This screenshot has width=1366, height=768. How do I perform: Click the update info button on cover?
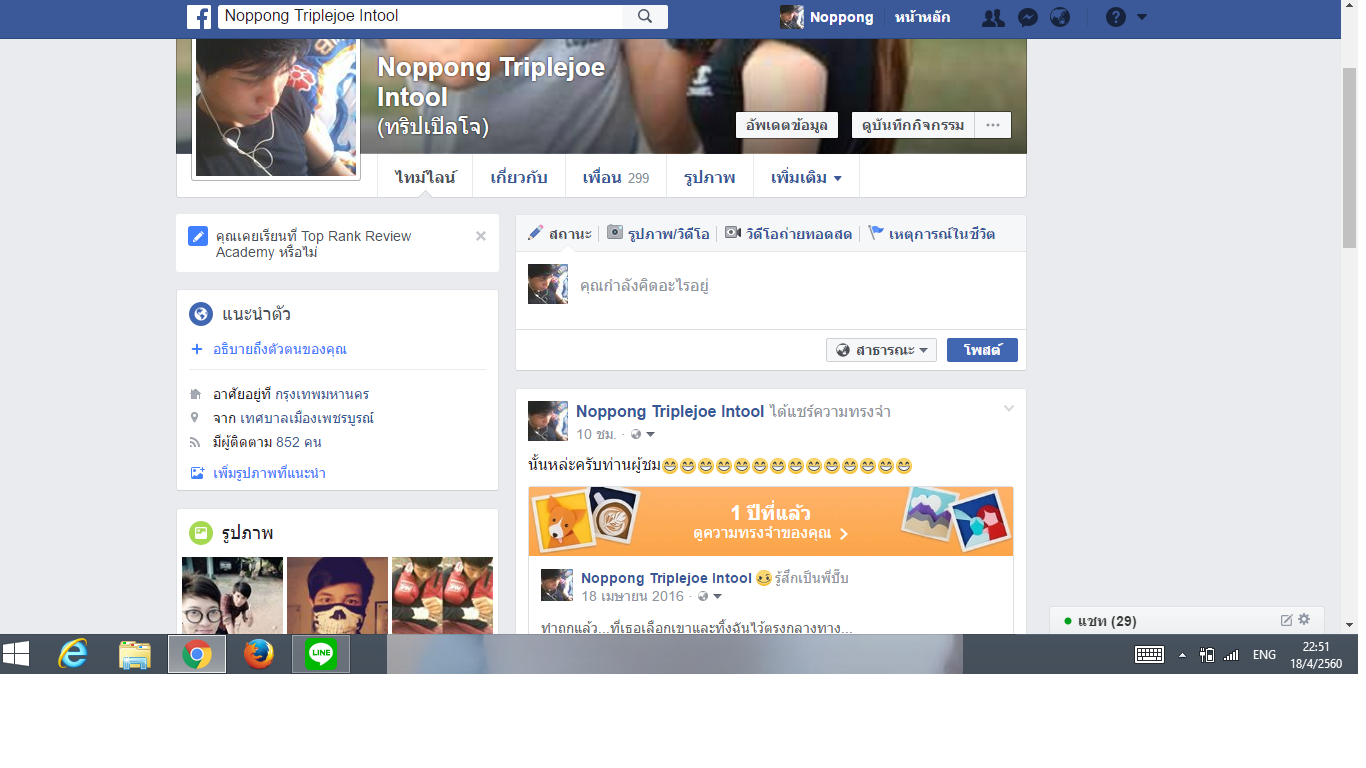tap(786, 125)
